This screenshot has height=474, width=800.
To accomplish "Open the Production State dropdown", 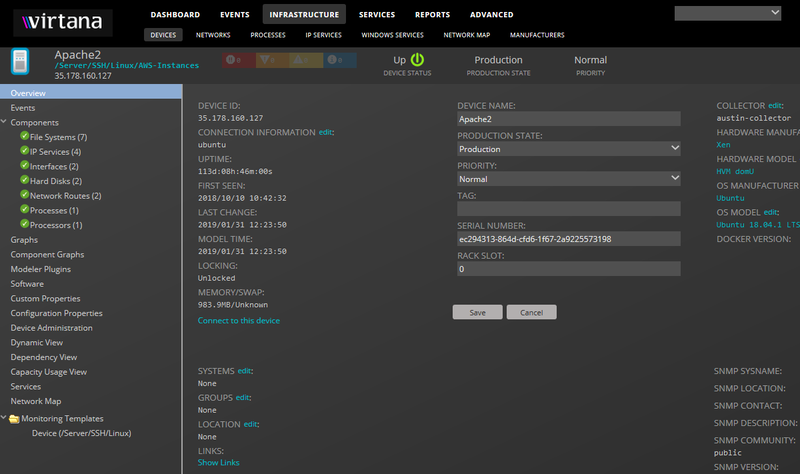I will (x=568, y=149).
